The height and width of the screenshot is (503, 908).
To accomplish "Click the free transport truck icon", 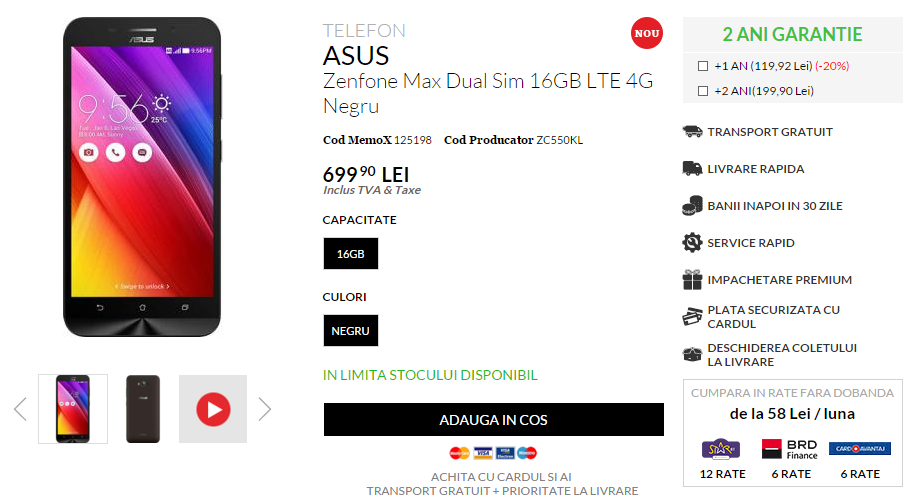I will [692, 131].
